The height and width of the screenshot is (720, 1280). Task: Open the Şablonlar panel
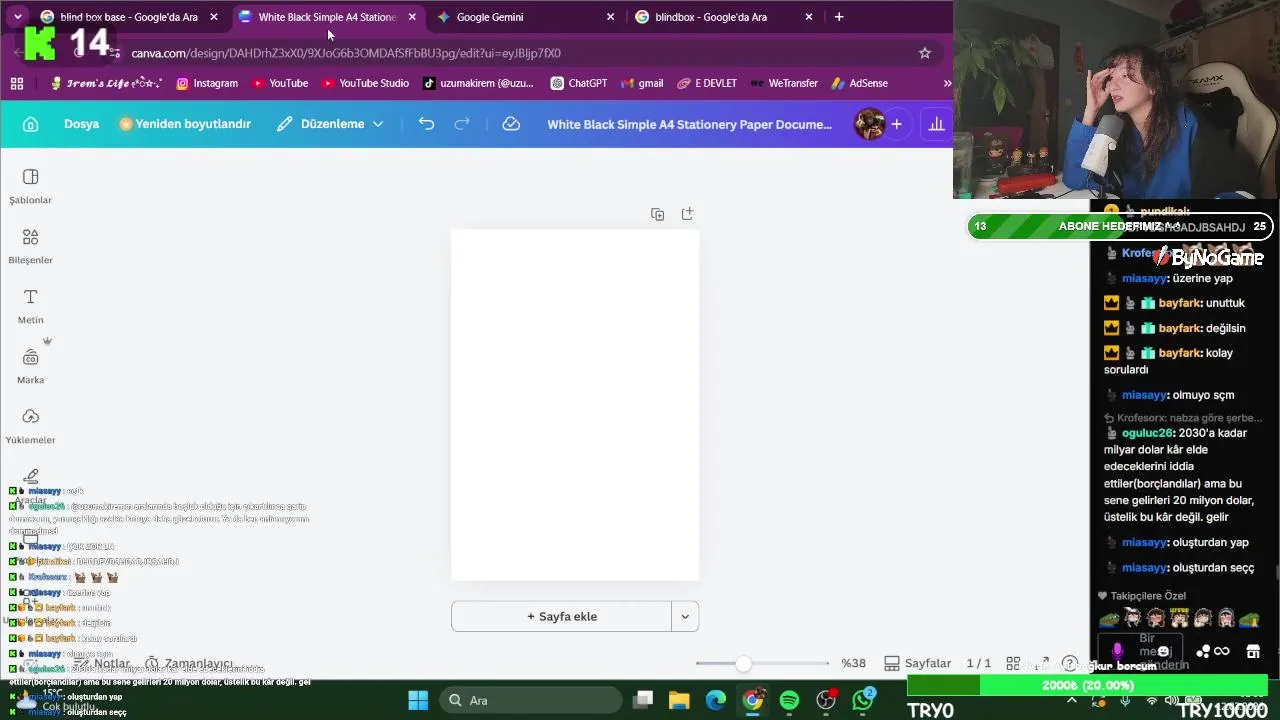coord(30,186)
